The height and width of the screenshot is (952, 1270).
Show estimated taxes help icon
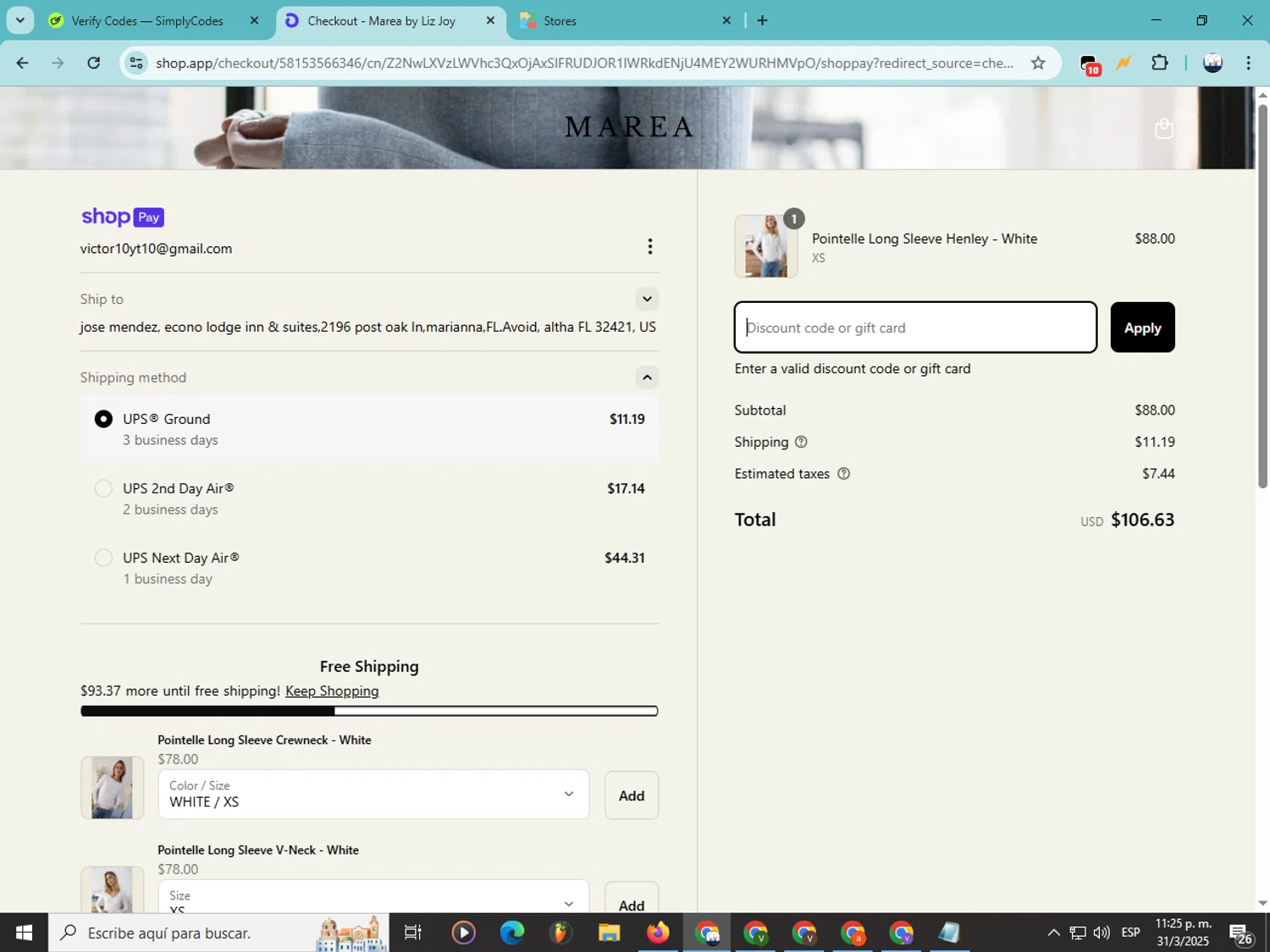click(x=843, y=474)
